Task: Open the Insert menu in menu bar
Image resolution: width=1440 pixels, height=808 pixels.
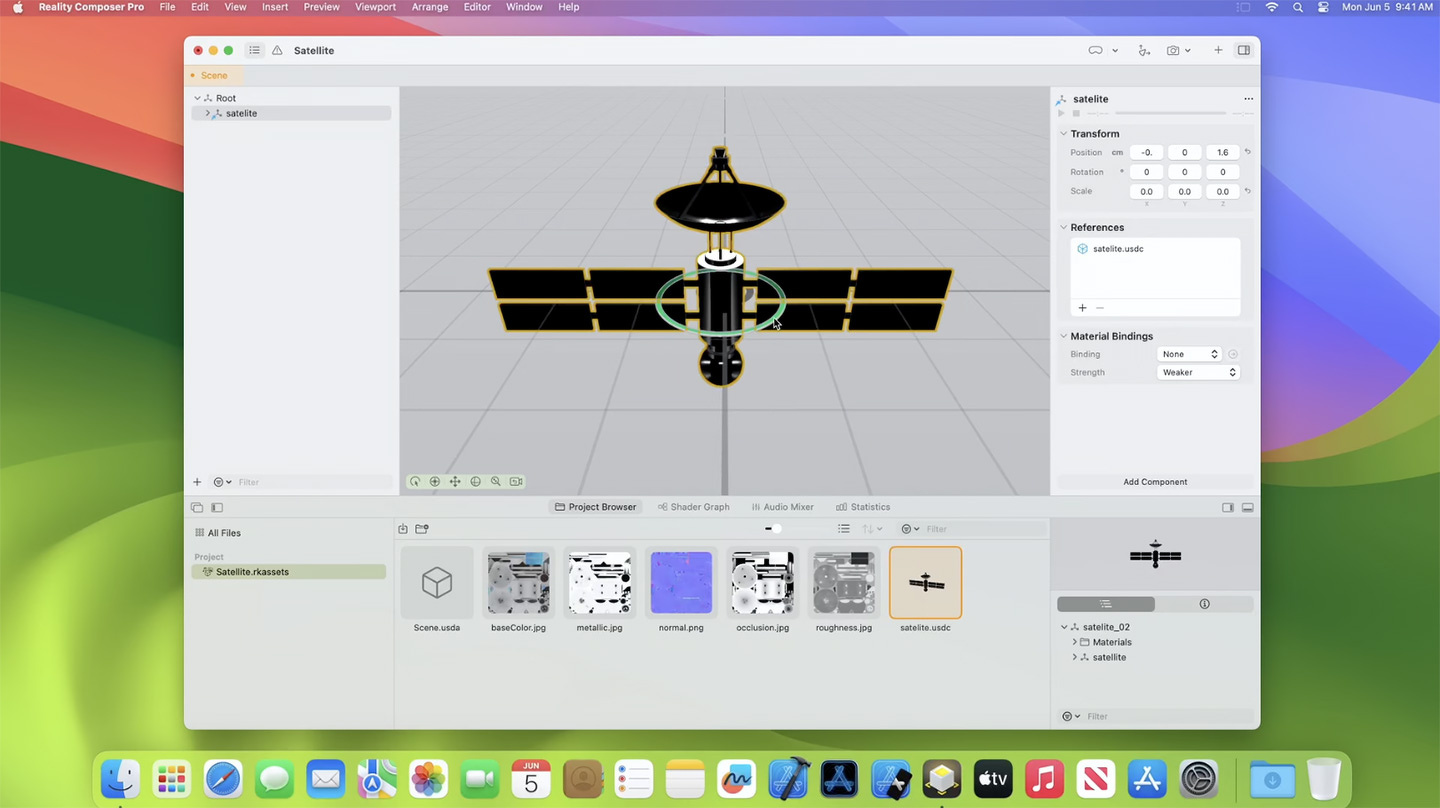Action: (275, 7)
